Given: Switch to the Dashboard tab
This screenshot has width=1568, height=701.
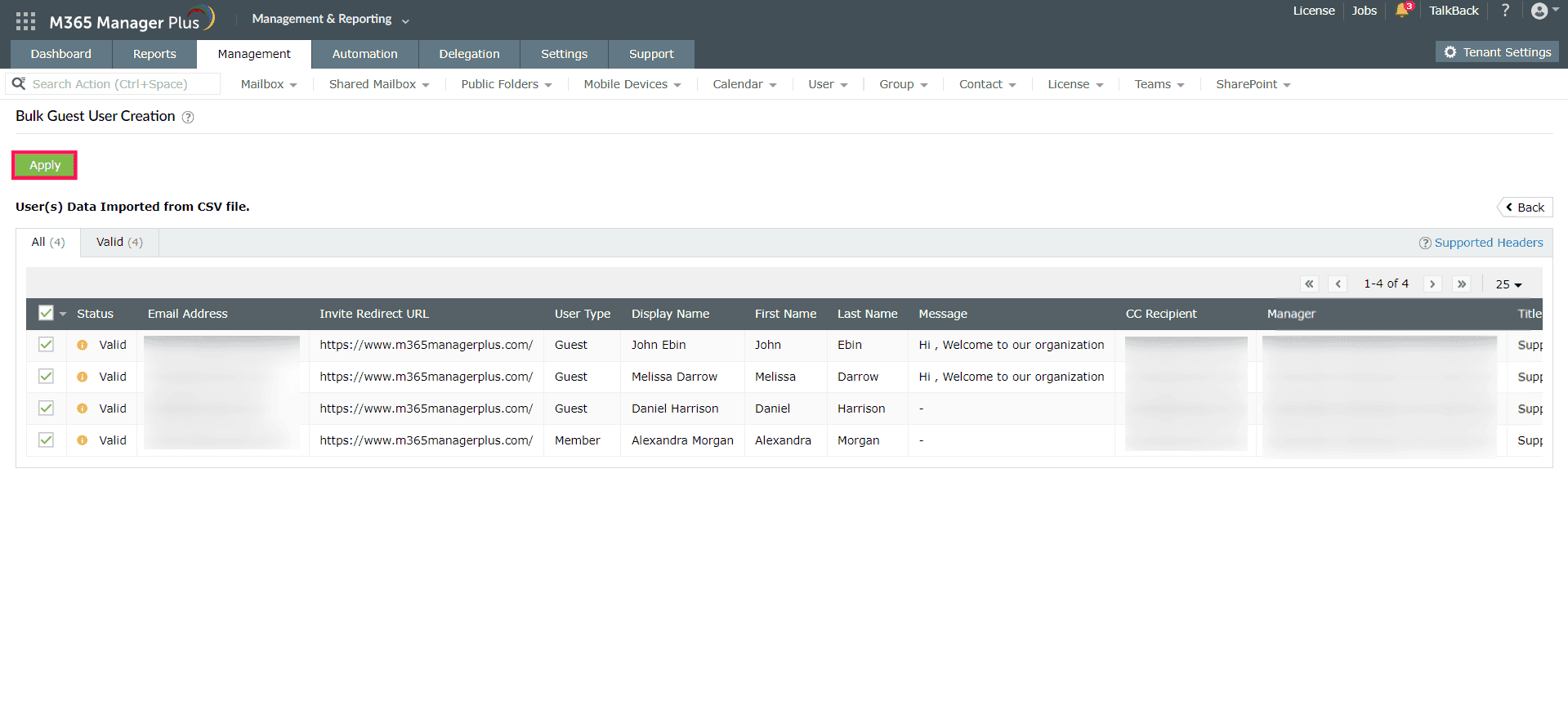Looking at the screenshot, I should tap(61, 54).
